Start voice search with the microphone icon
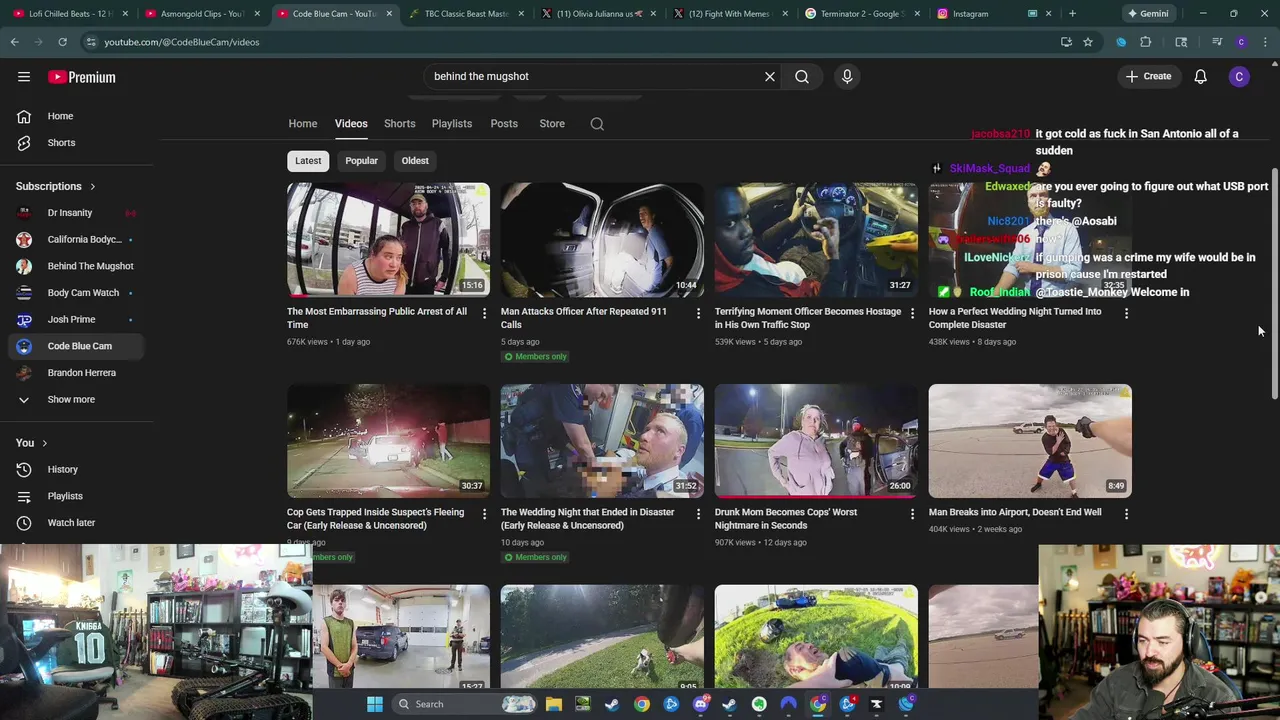1280x720 pixels. [x=847, y=76]
